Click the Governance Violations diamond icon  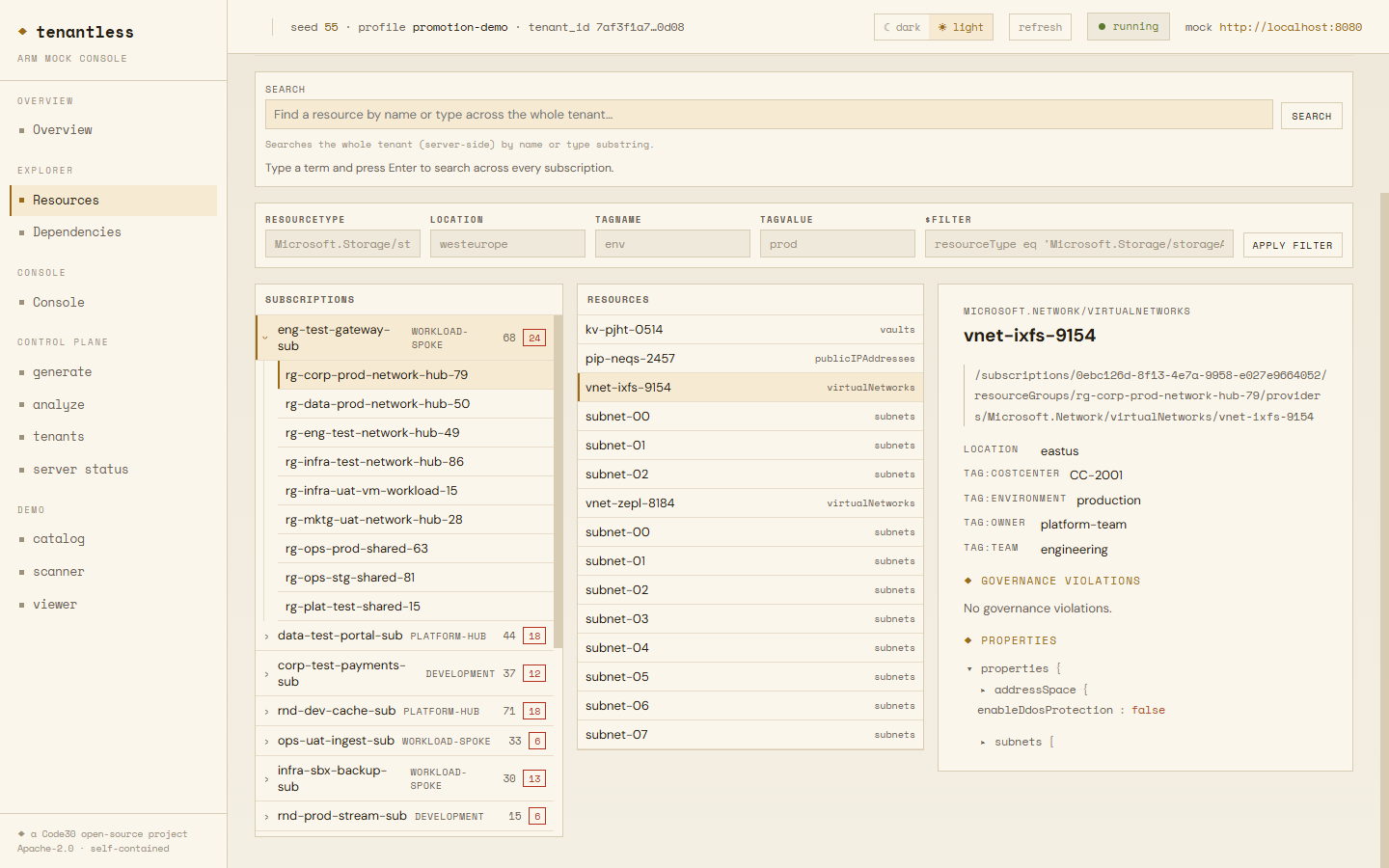(x=967, y=581)
